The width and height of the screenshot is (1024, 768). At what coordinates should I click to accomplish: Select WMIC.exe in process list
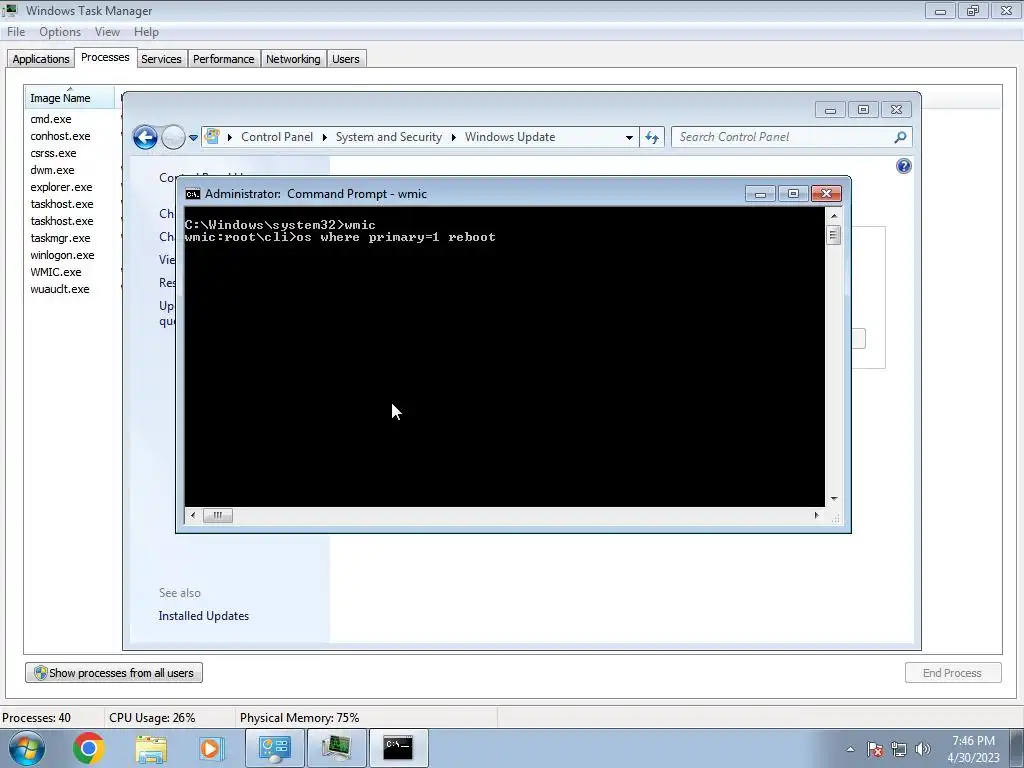pyautogui.click(x=56, y=272)
